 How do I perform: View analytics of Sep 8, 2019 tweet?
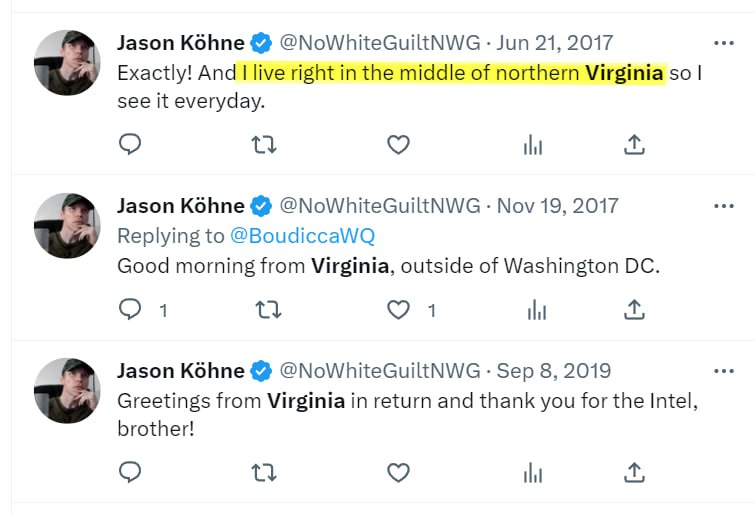533,473
